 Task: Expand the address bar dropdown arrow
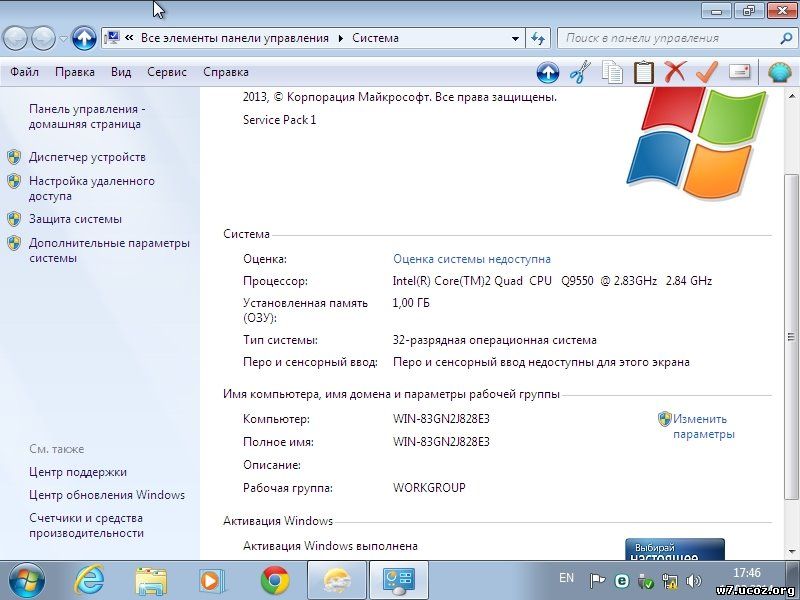(x=515, y=37)
